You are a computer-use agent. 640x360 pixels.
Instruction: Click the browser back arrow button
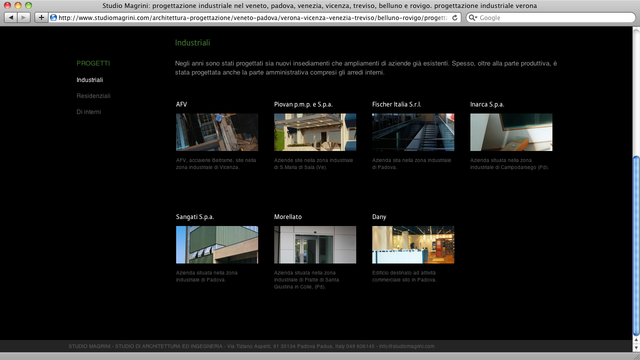[11, 18]
